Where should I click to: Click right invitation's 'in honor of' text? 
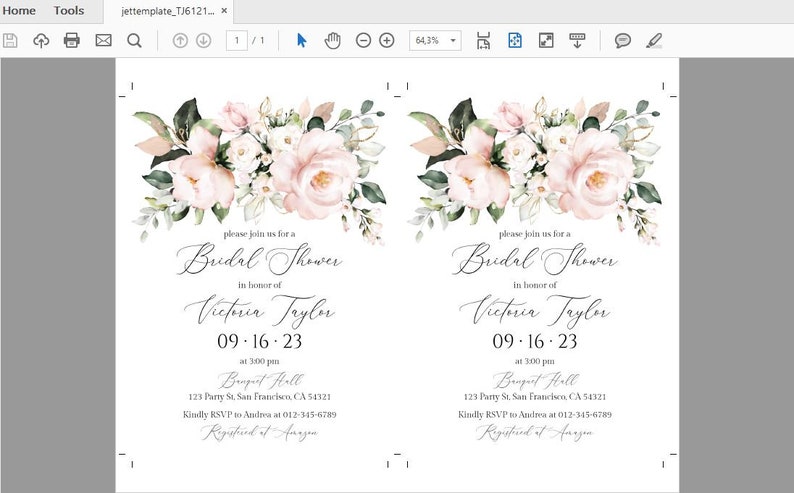(x=535, y=285)
